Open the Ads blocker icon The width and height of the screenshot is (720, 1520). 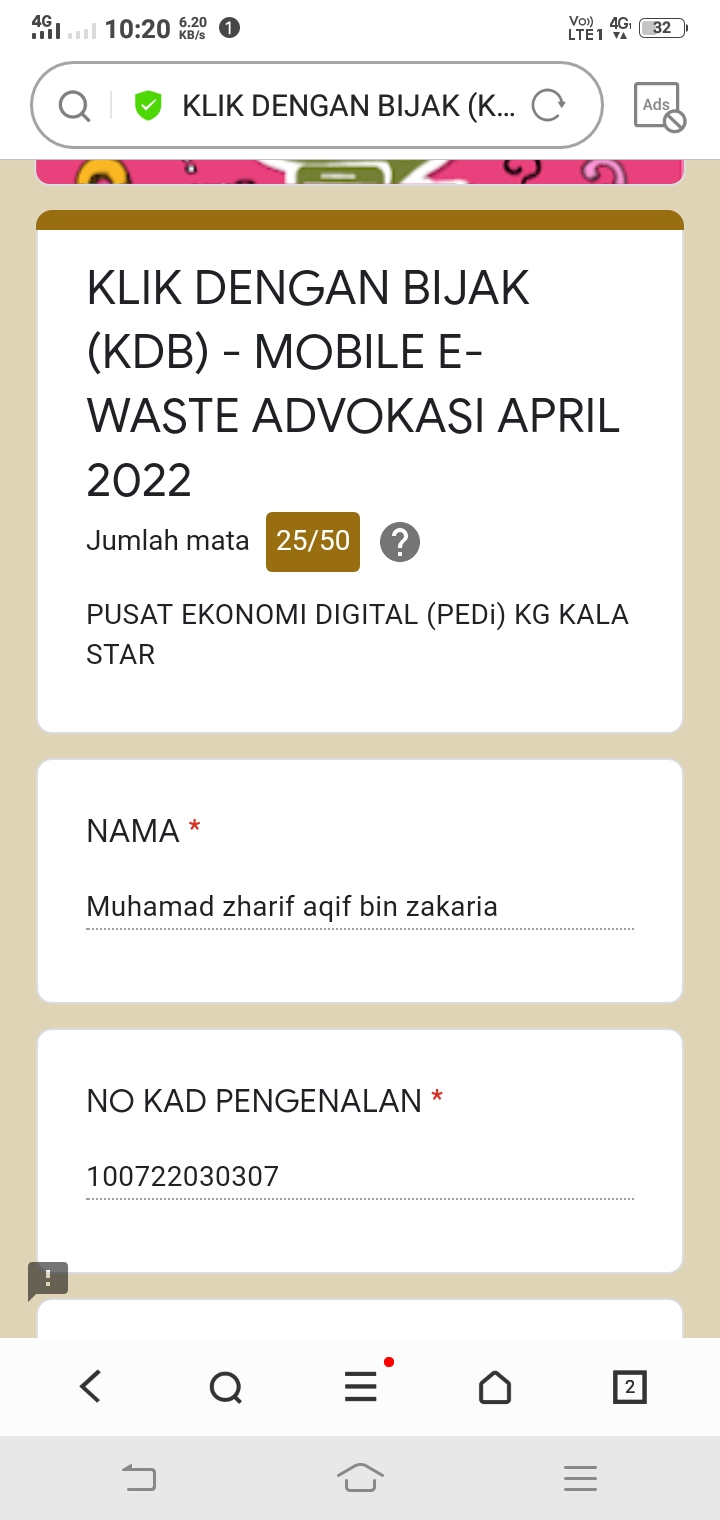[659, 106]
